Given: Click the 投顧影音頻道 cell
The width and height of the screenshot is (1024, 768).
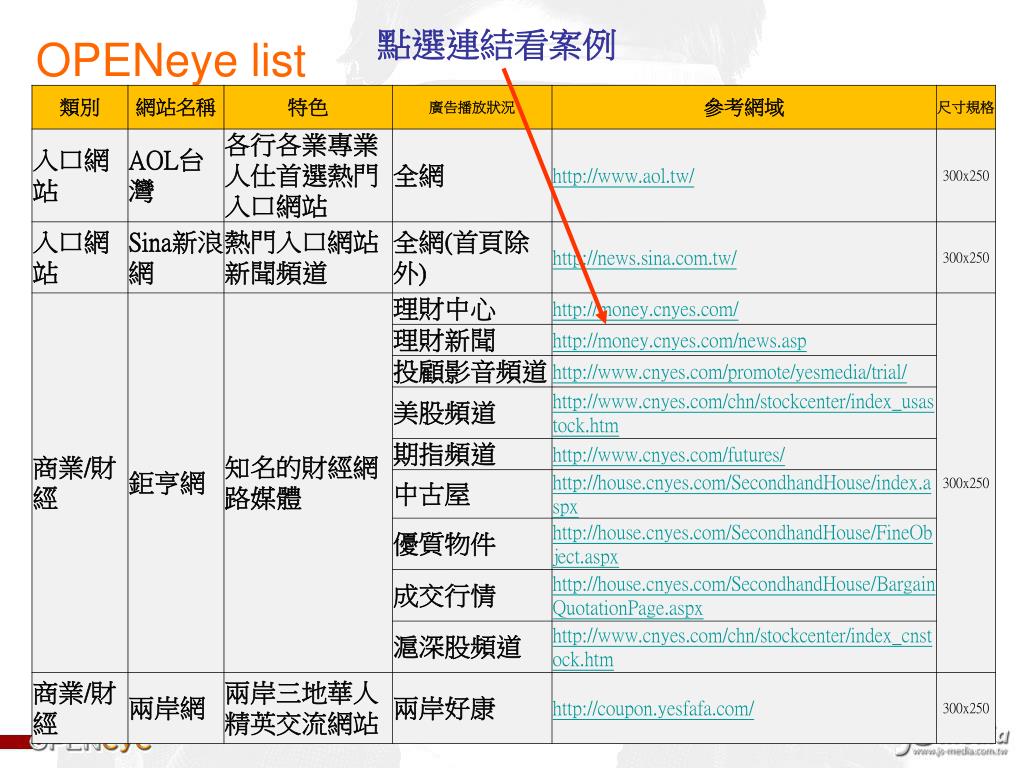Looking at the screenshot, I should click(472, 372).
